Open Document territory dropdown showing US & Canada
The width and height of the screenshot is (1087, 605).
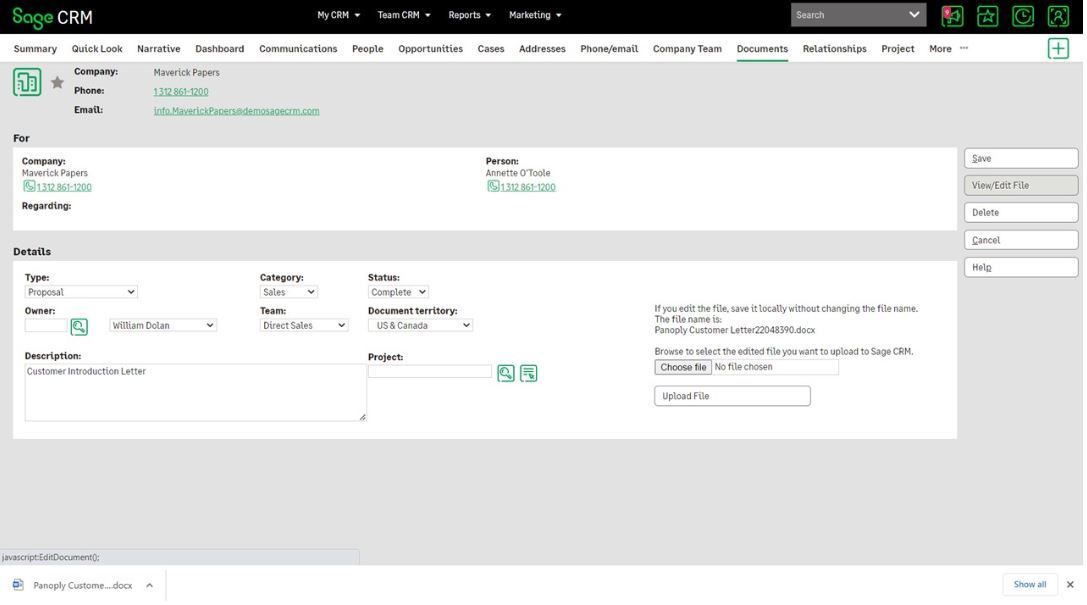(420, 326)
